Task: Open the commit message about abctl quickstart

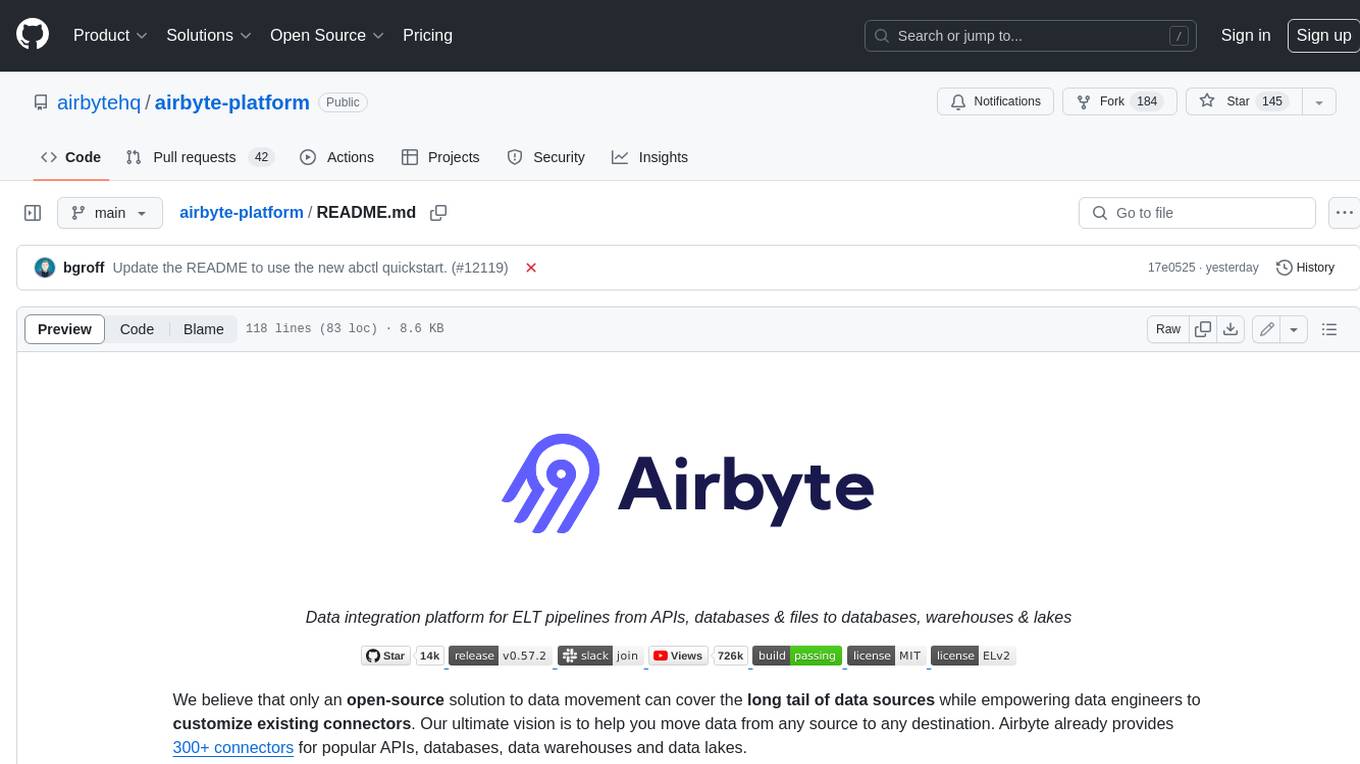Action: 310,268
